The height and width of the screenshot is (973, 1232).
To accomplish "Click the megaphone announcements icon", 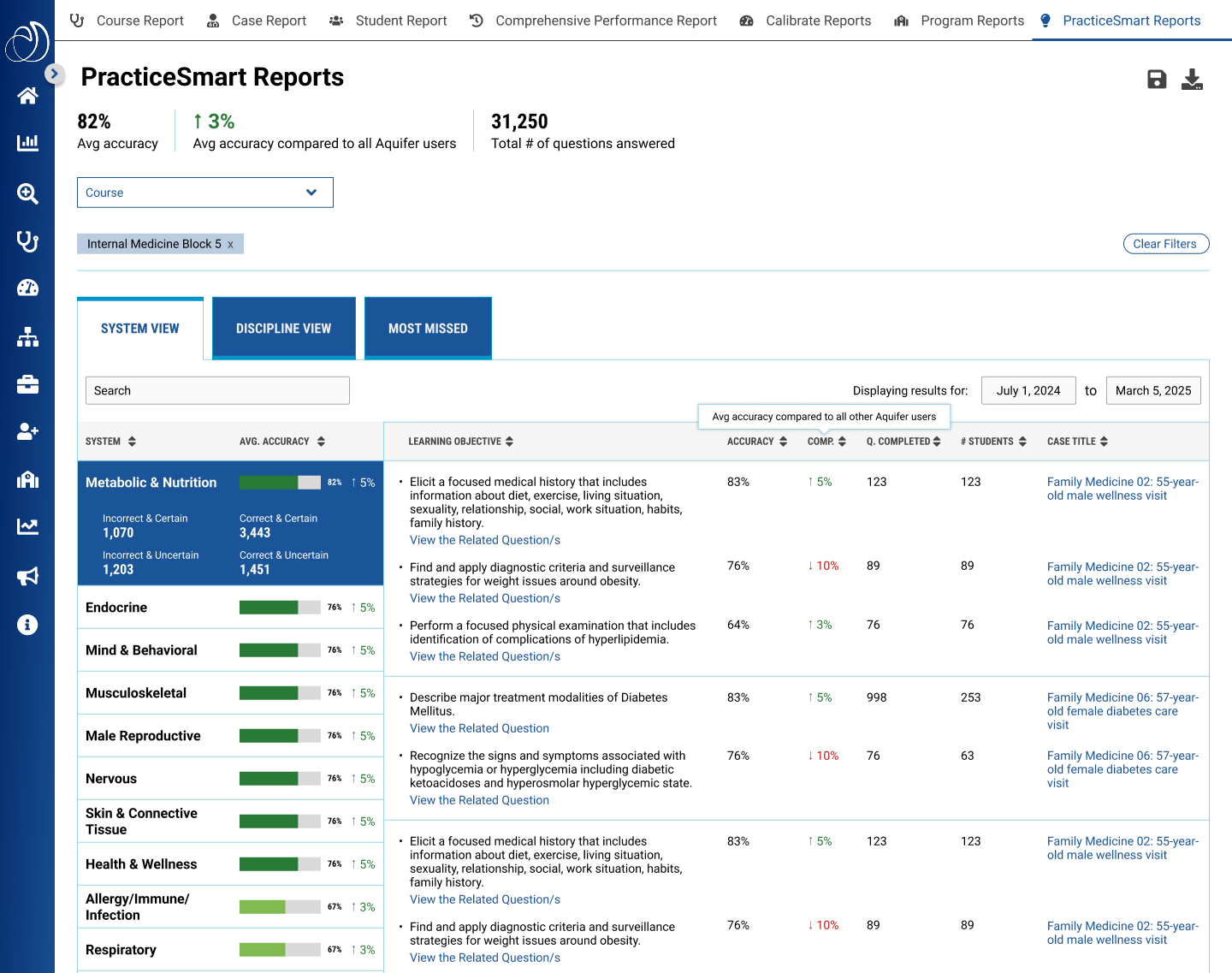I will 27,576.
